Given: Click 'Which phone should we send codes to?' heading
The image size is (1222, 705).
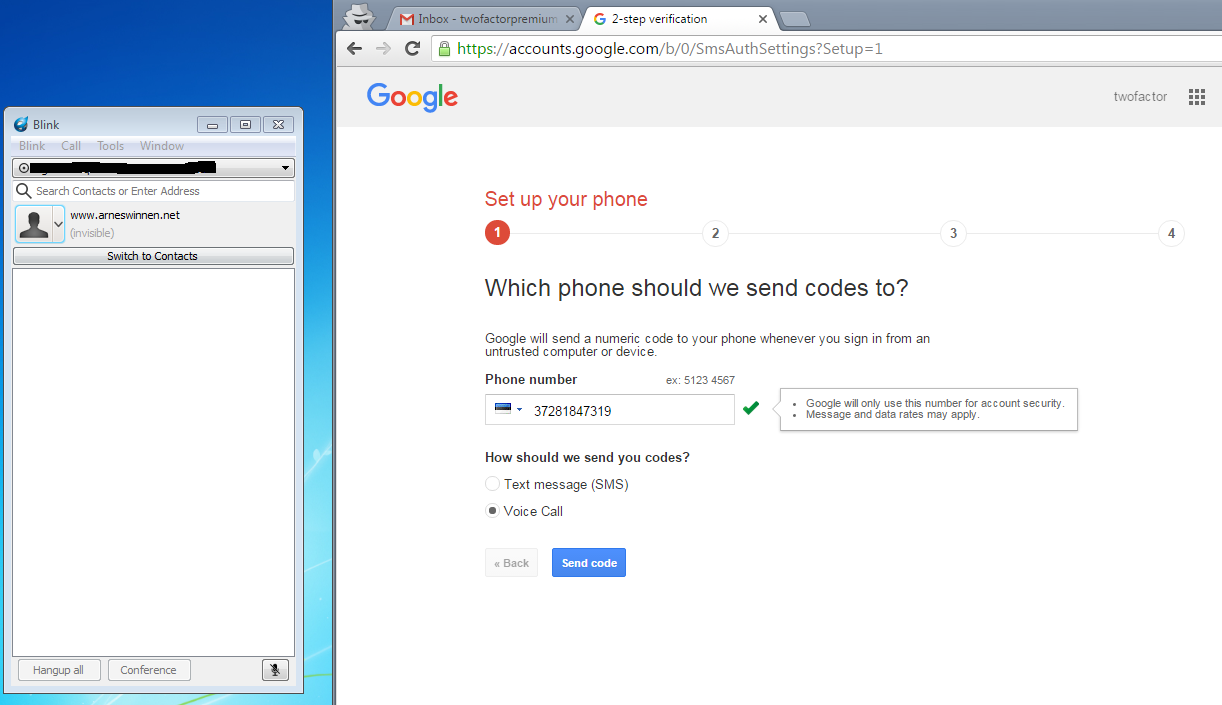Looking at the screenshot, I should pos(697,288).
